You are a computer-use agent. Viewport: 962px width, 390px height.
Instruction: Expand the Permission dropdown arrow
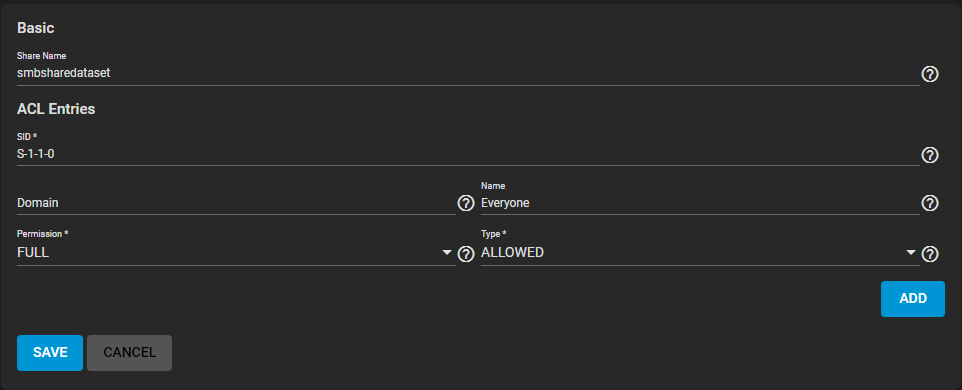click(x=447, y=253)
